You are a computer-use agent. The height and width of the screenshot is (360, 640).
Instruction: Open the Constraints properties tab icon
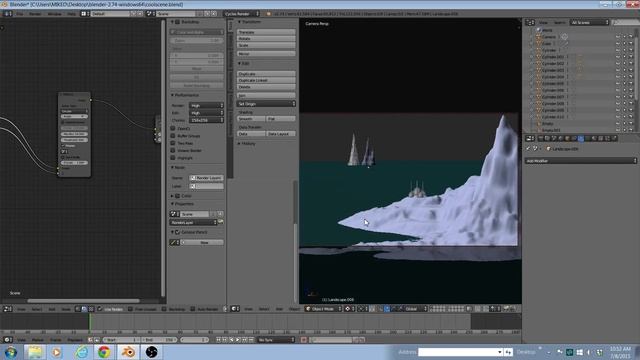(x=573, y=139)
